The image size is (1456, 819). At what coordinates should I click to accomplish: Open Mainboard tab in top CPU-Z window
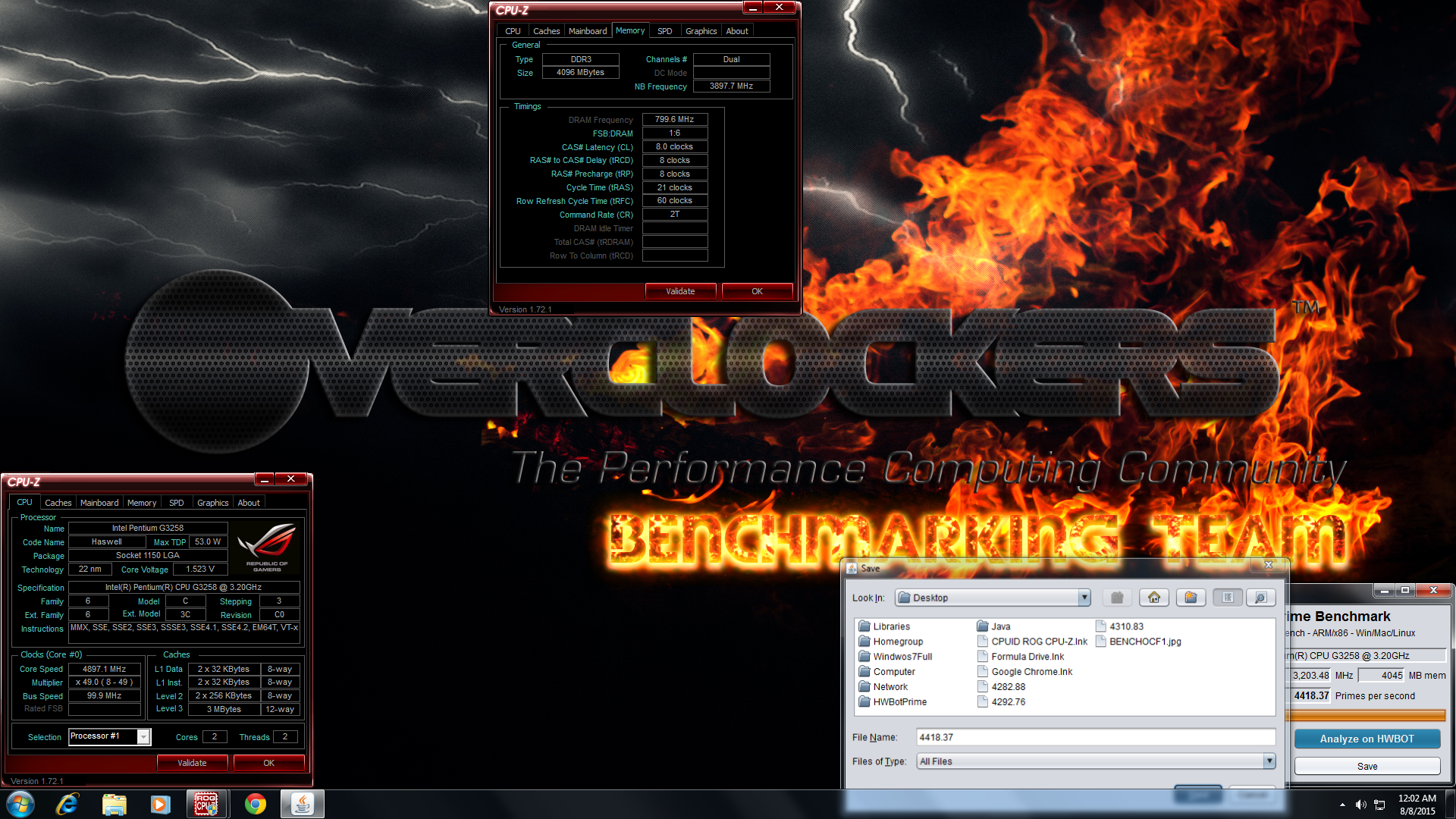(x=588, y=31)
